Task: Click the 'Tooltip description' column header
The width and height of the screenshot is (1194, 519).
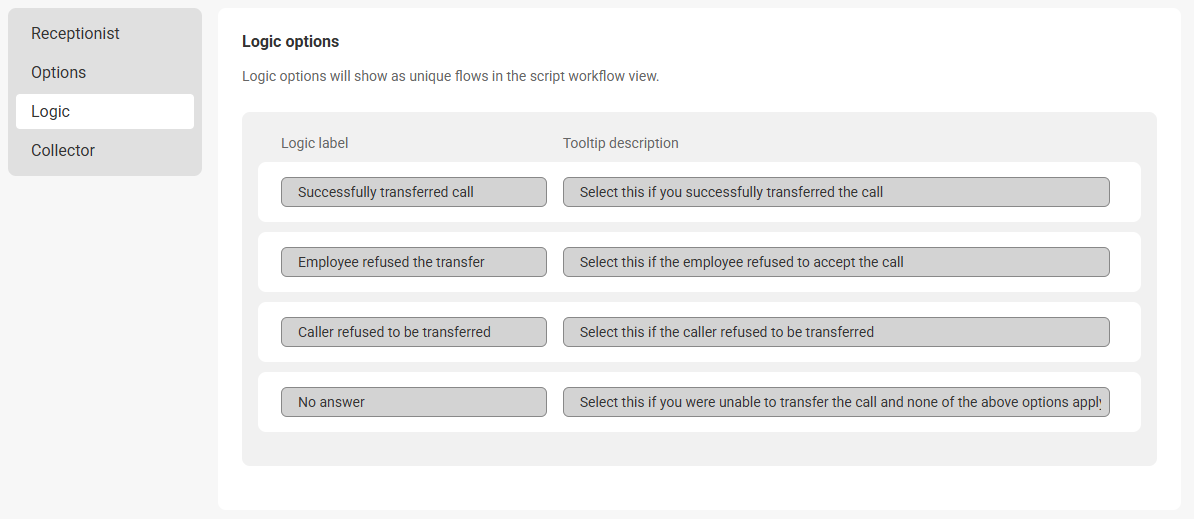Action: point(620,143)
